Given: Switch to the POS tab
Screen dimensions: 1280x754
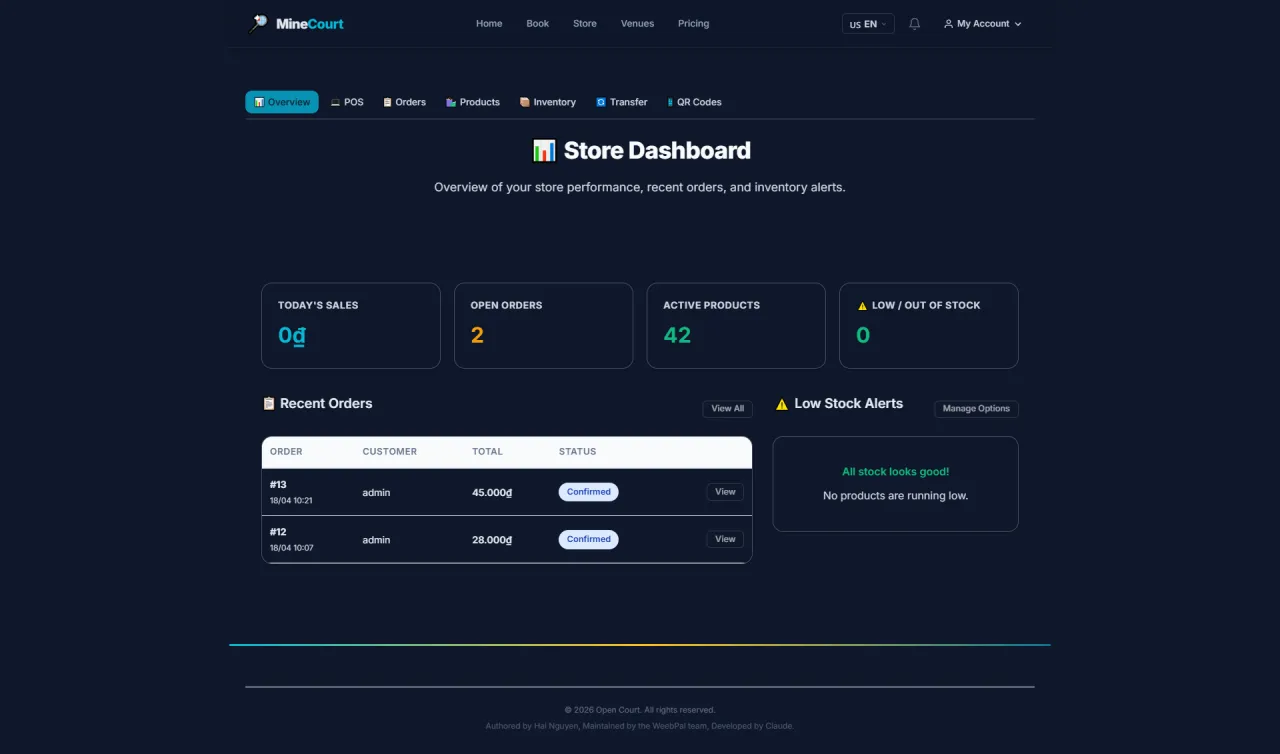Looking at the screenshot, I should tap(347, 102).
